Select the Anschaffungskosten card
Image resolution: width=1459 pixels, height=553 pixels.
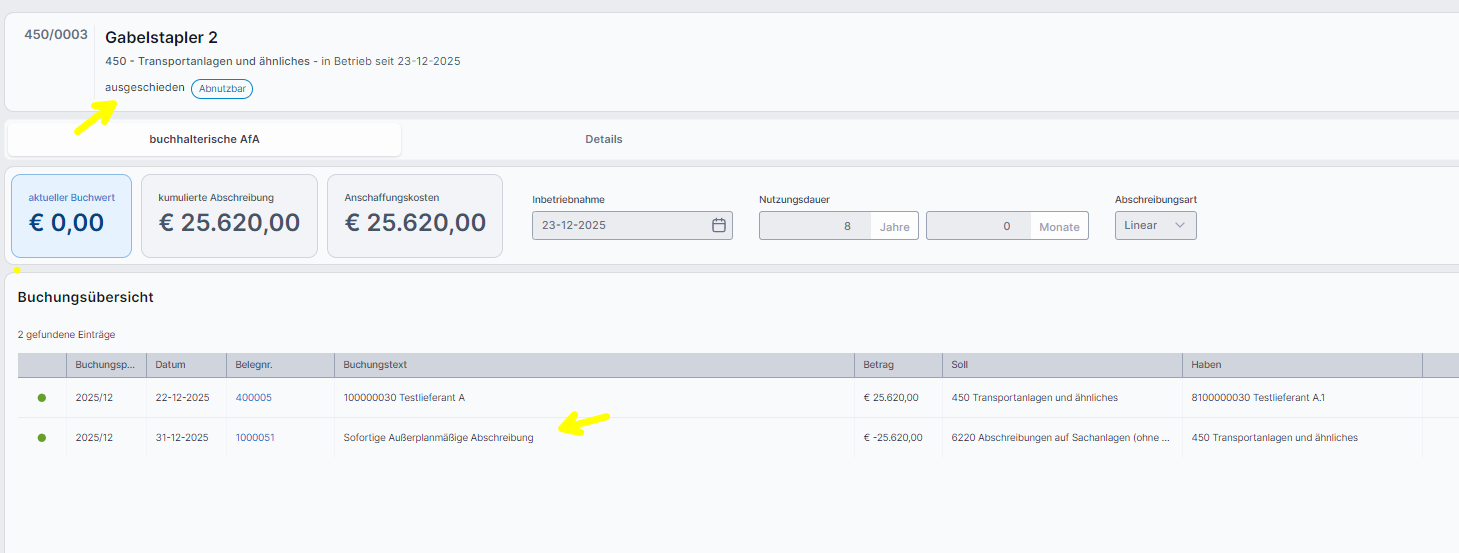415,216
